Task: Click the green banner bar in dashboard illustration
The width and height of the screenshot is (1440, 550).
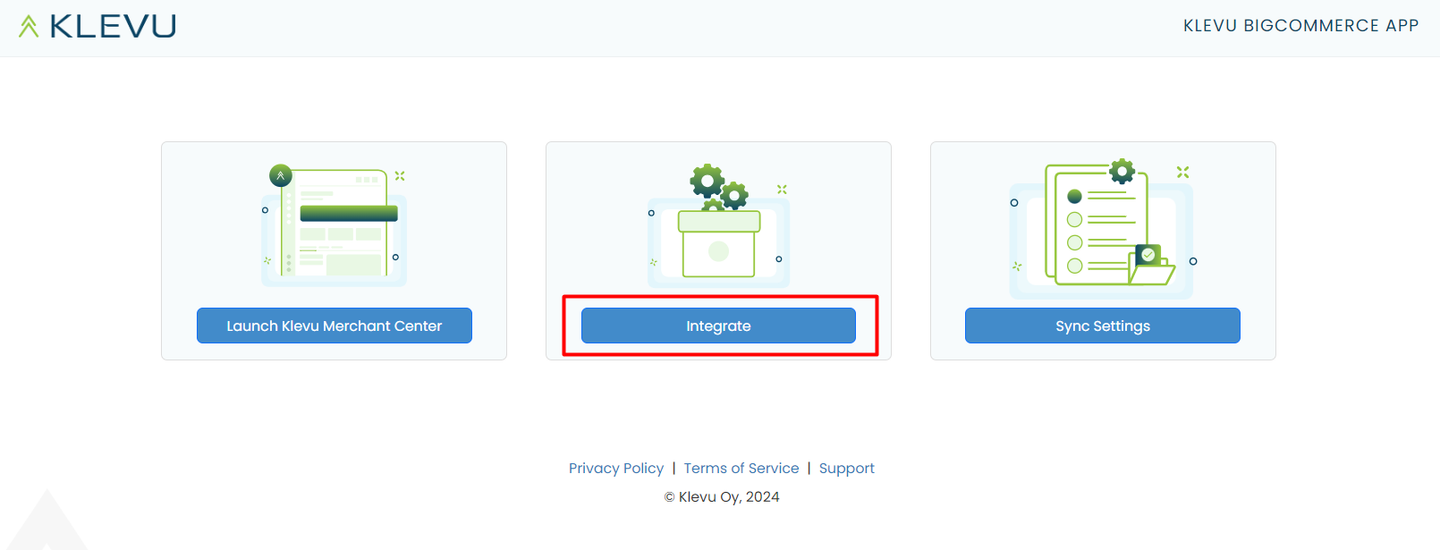Action: [349, 213]
